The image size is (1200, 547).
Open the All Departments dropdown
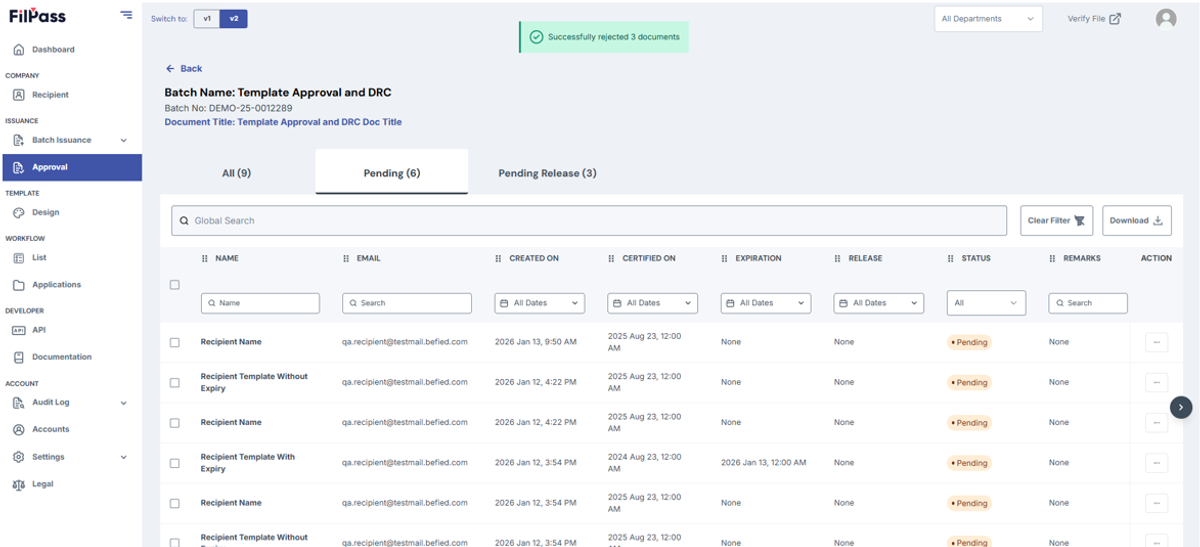coord(988,19)
